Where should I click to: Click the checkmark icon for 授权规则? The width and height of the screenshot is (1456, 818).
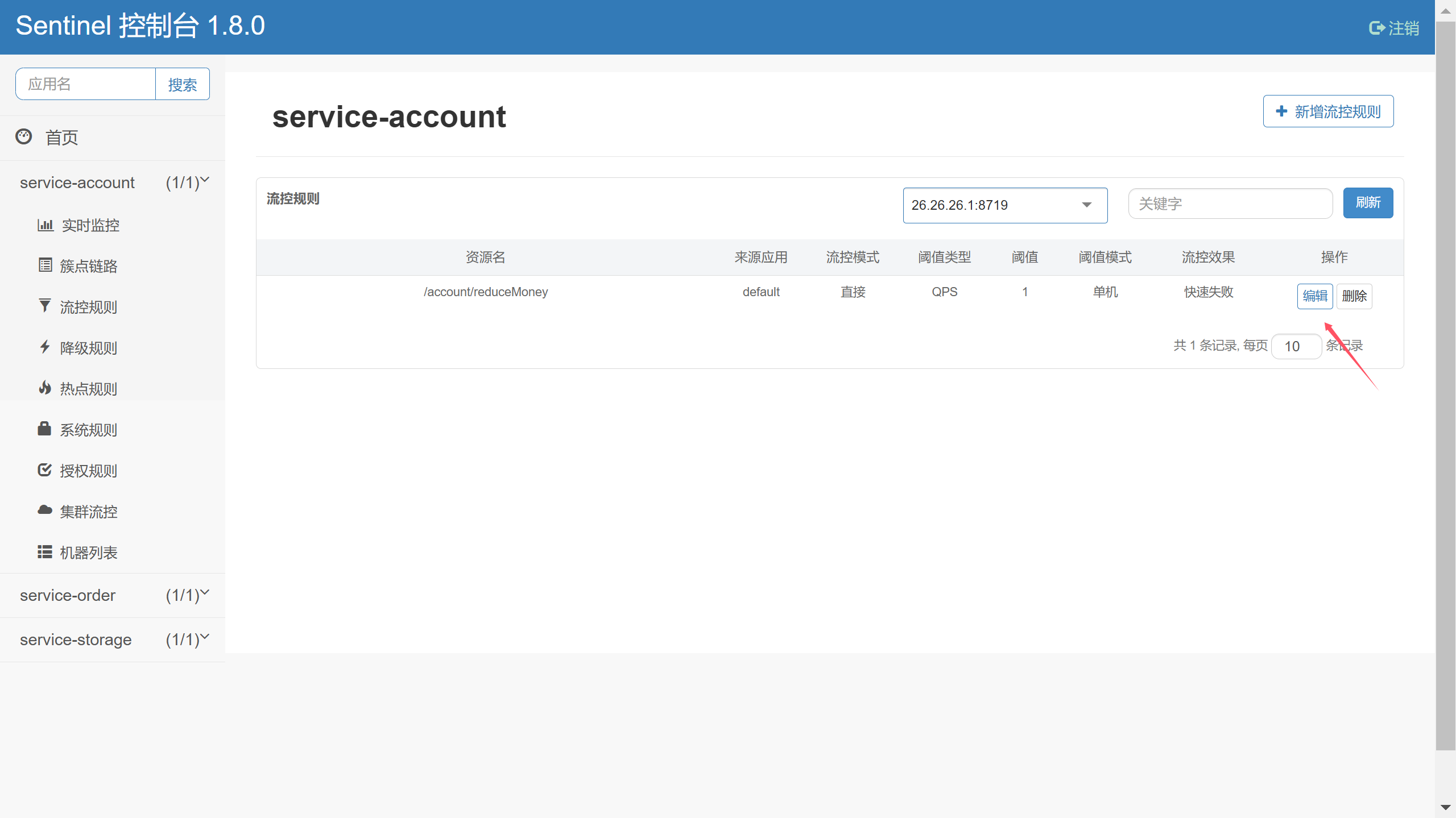[x=44, y=470]
